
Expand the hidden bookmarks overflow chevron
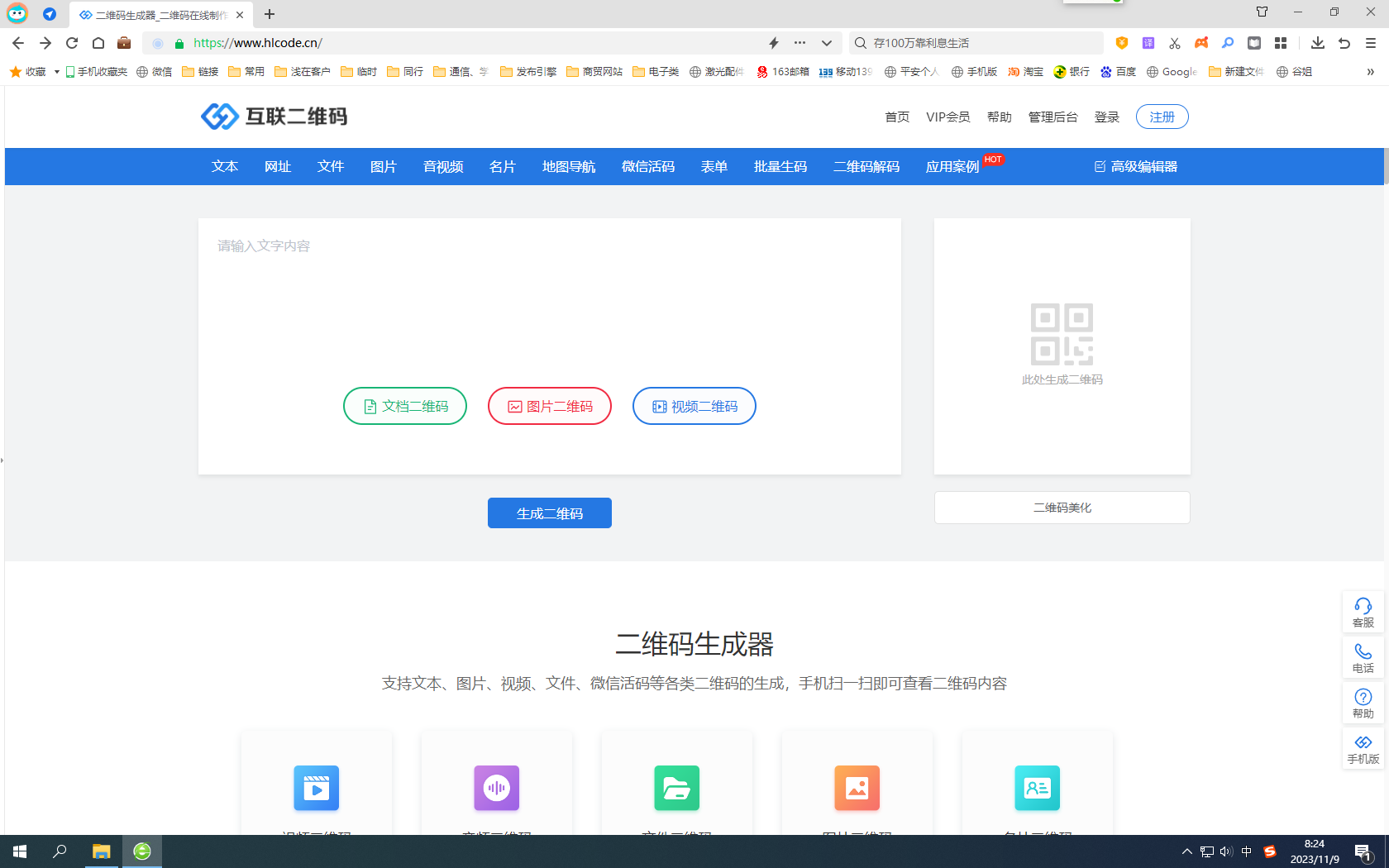pos(1370,72)
